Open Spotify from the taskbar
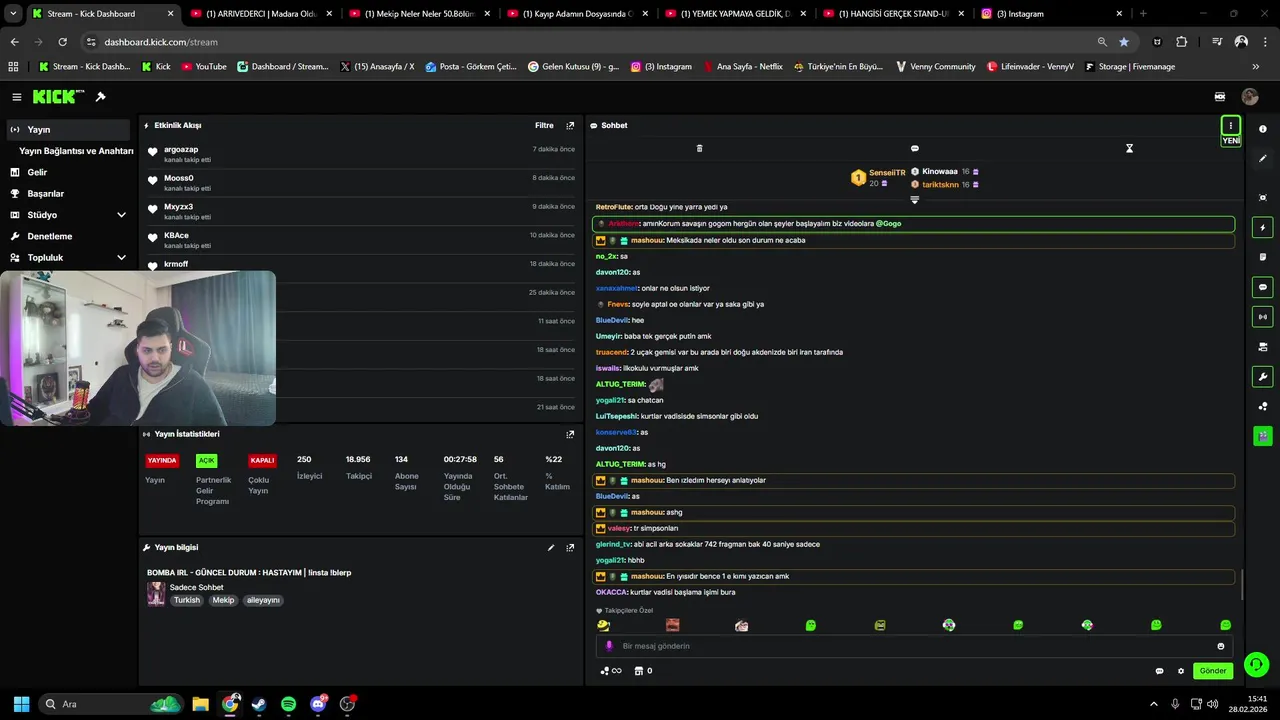Screen dimensions: 1280x720 coord(289,704)
